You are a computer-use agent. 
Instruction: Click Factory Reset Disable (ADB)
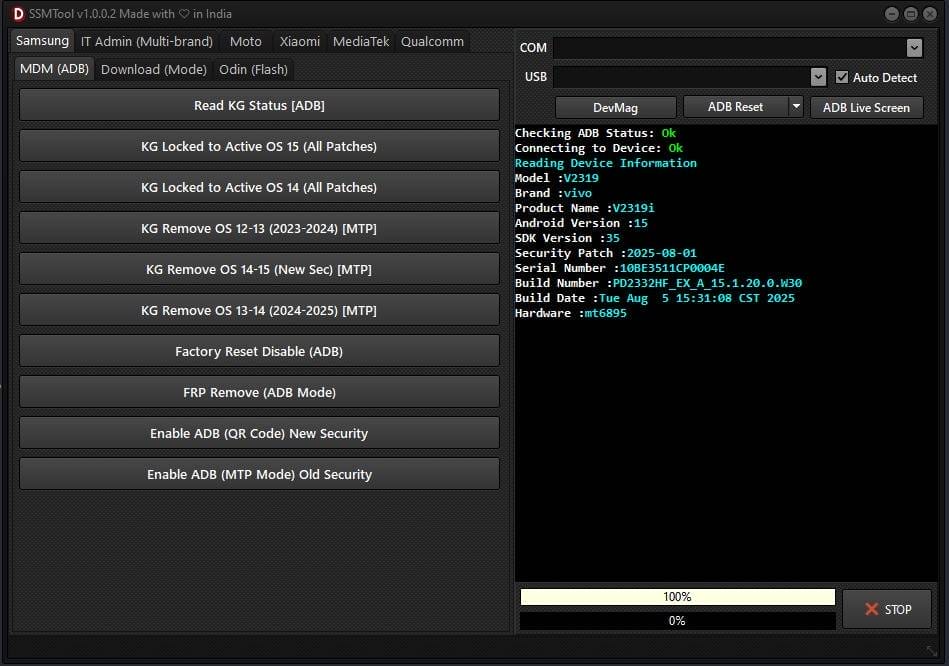[x=259, y=350]
